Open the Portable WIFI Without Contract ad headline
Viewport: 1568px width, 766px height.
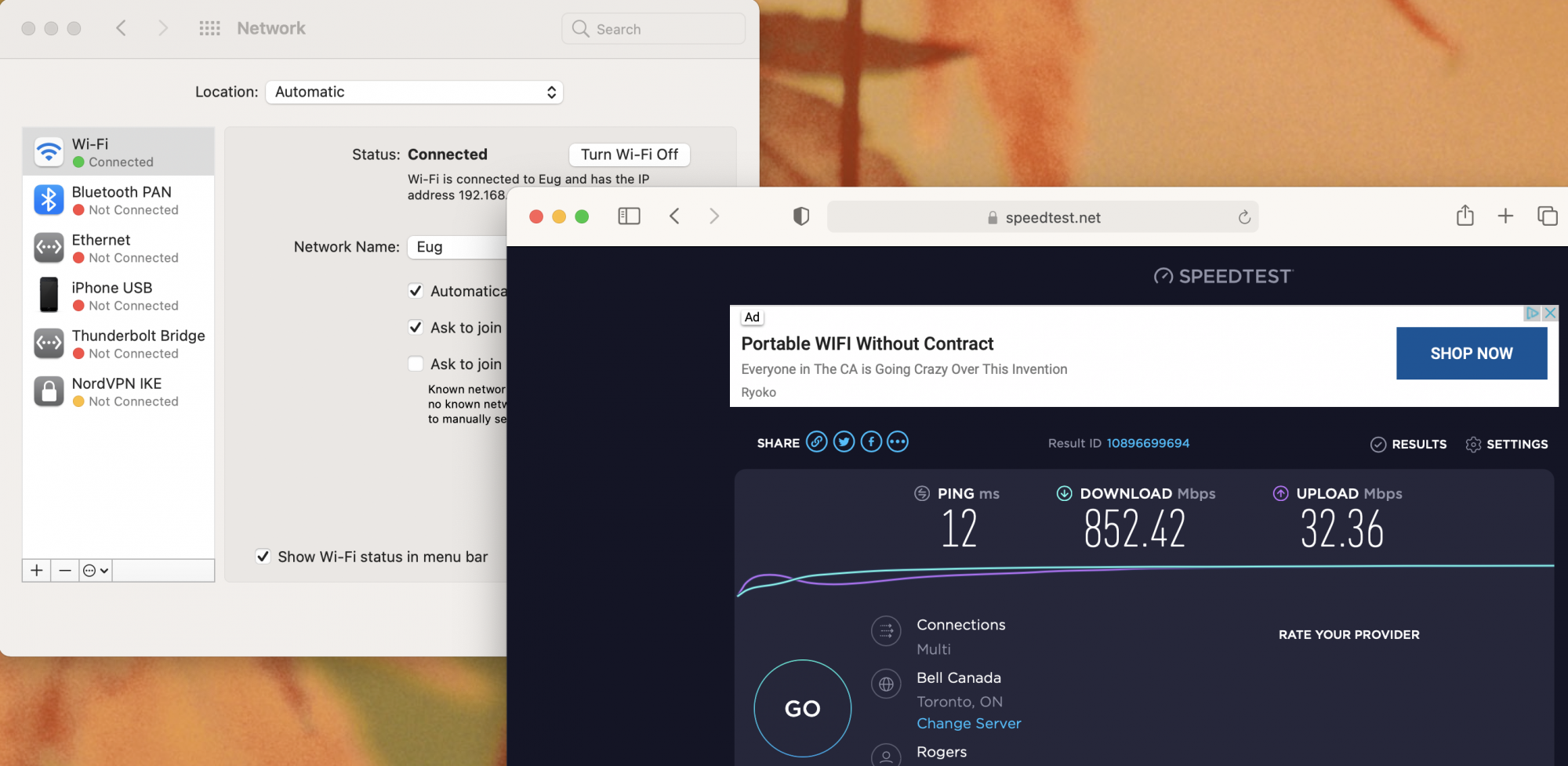(x=867, y=343)
